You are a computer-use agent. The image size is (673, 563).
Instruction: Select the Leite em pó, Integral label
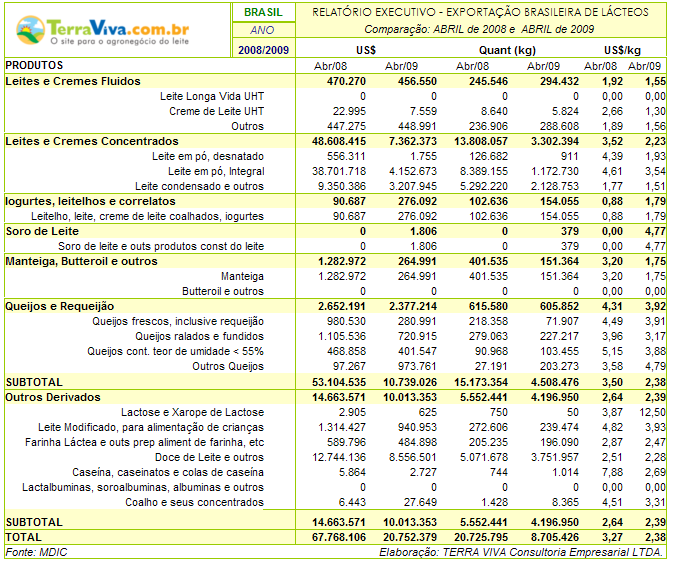(x=216, y=171)
